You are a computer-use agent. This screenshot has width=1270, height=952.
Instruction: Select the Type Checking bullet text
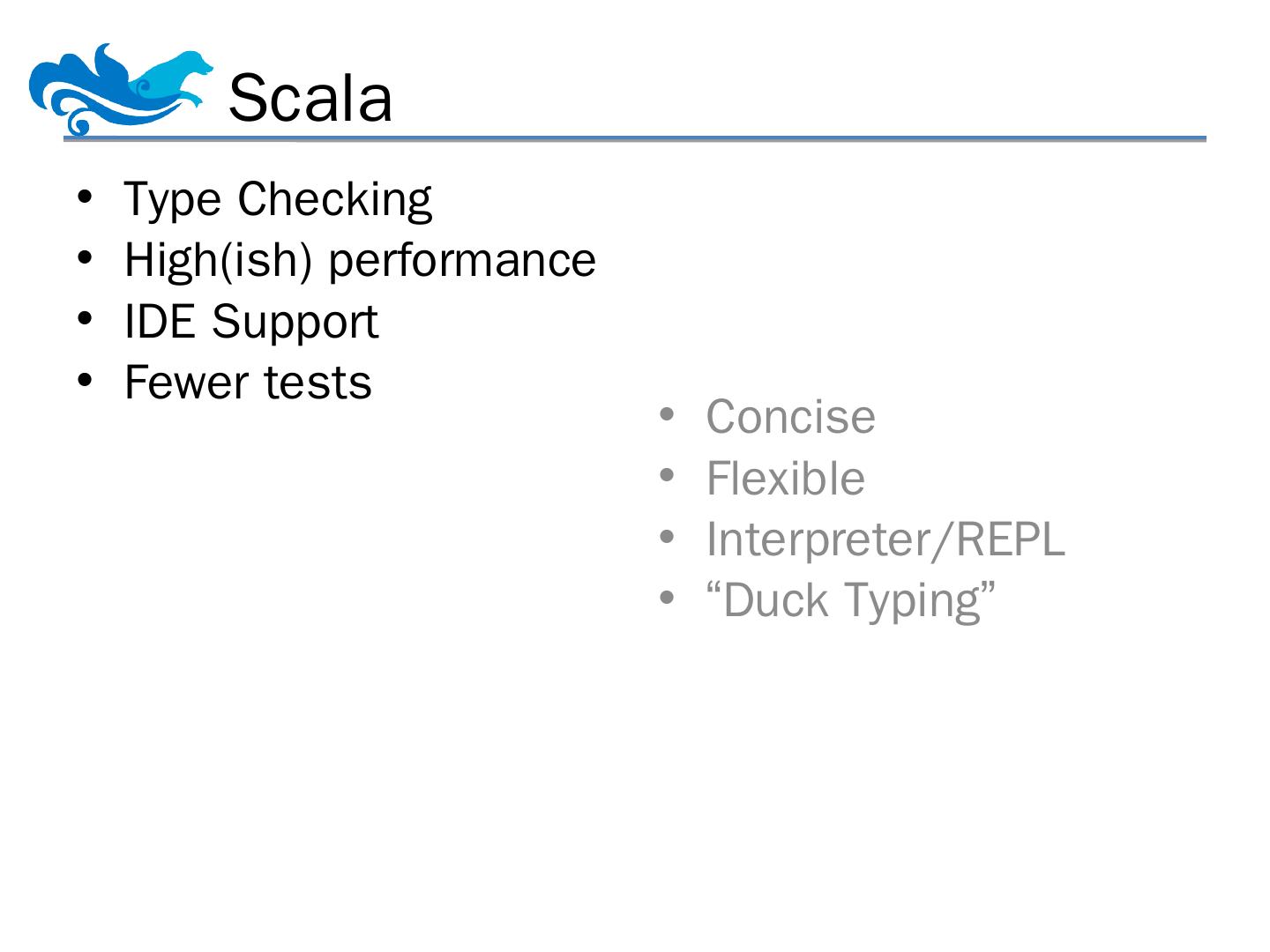[278, 198]
